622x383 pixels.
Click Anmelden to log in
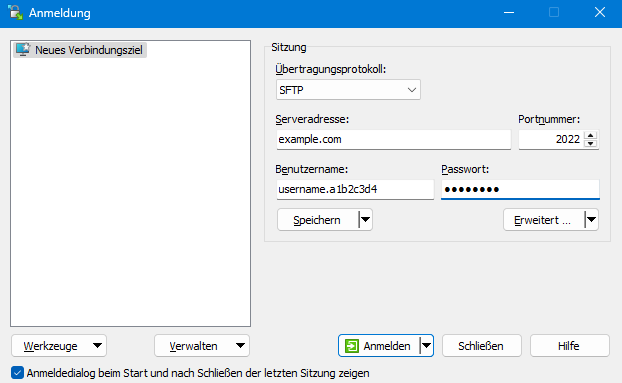tap(379, 346)
